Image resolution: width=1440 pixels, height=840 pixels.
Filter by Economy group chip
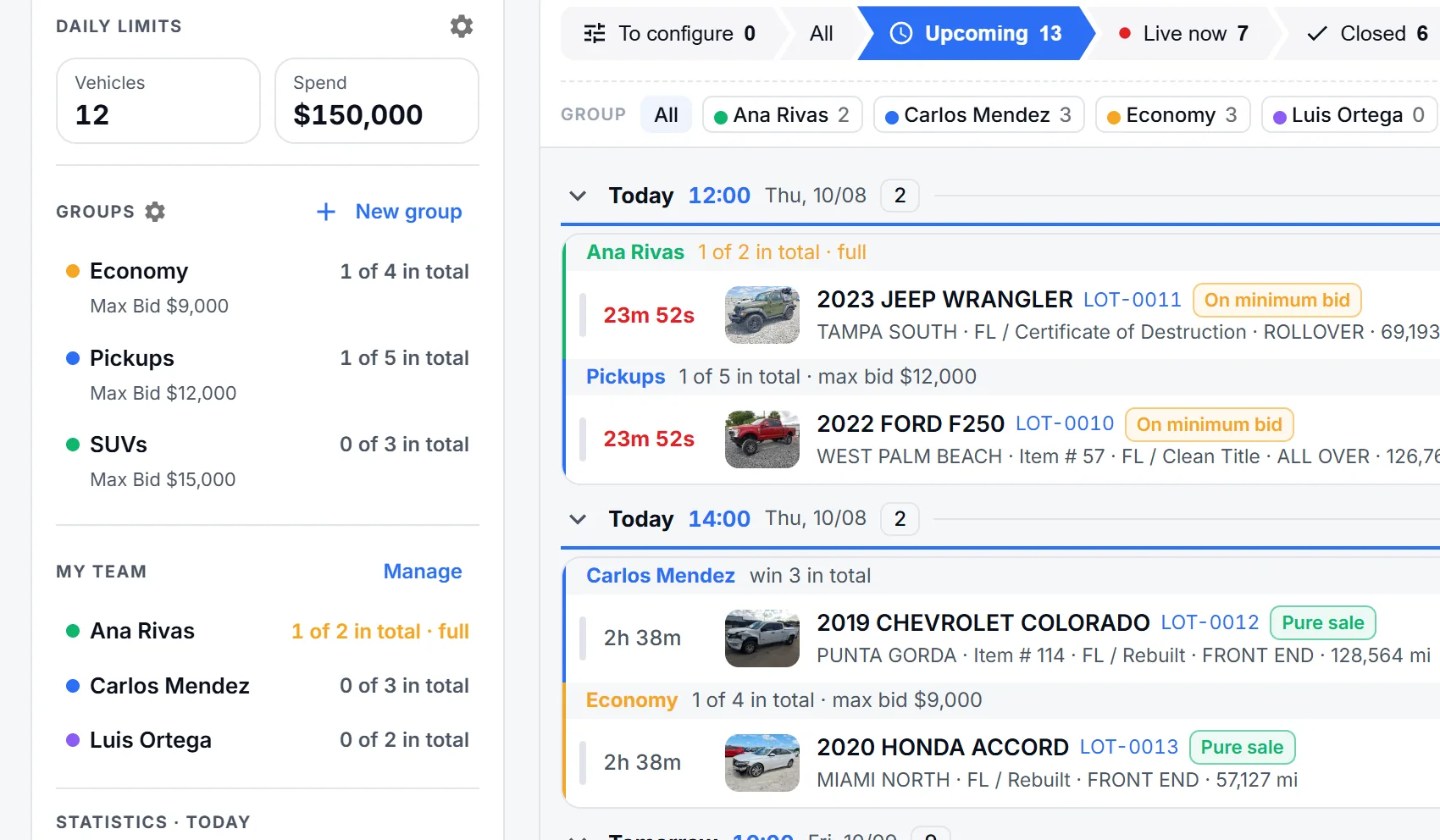point(1173,114)
